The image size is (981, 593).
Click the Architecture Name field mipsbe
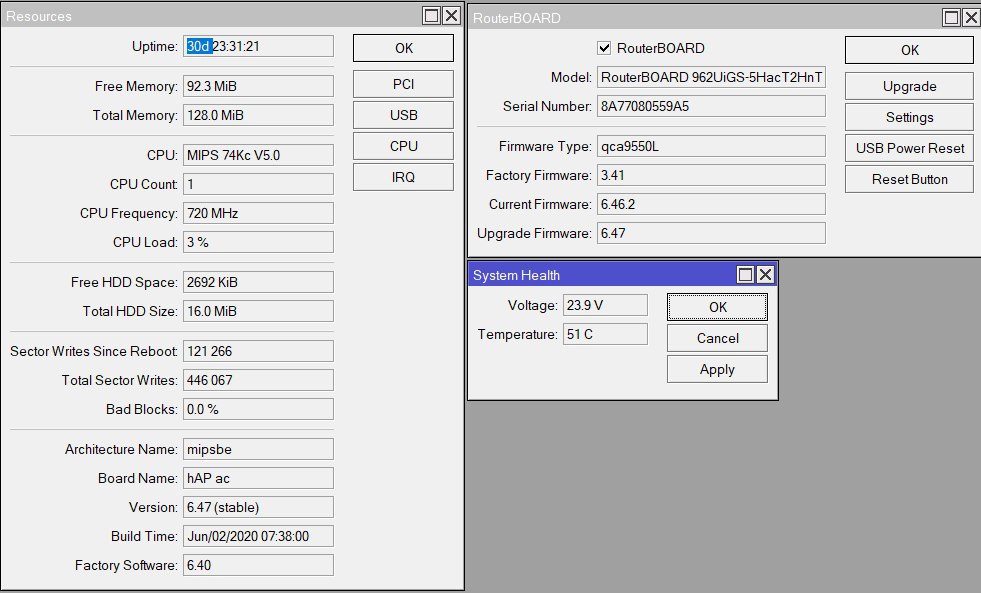click(x=258, y=449)
